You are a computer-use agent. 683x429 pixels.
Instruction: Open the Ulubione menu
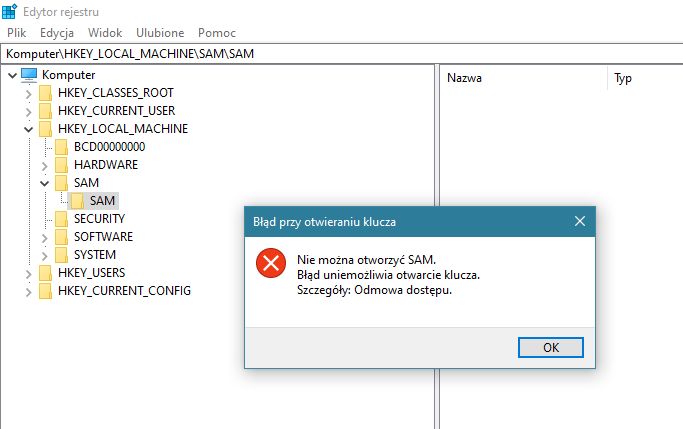tap(160, 33)
